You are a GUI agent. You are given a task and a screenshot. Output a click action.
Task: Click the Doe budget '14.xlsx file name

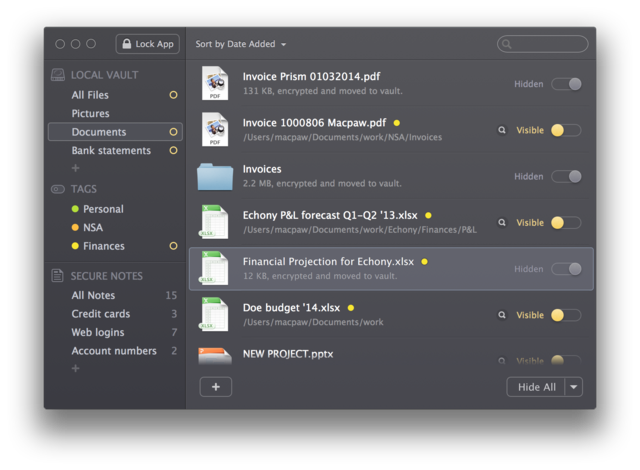291,308
